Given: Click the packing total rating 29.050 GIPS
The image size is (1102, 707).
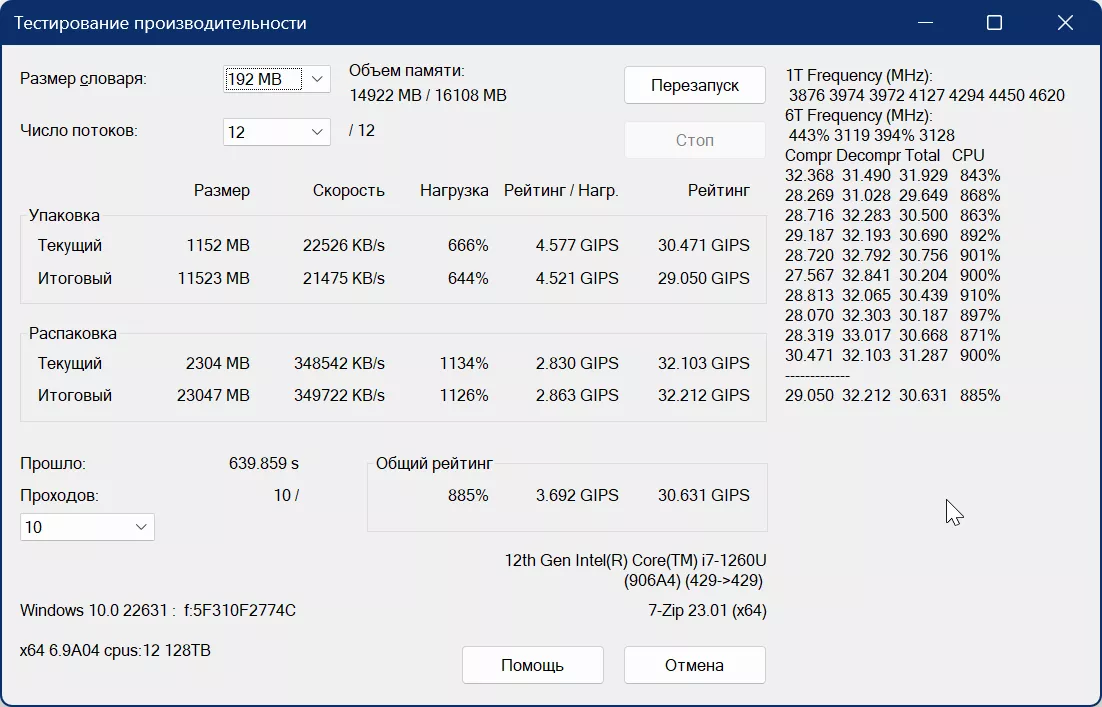Looking at the screenshot, I should 704,278.
